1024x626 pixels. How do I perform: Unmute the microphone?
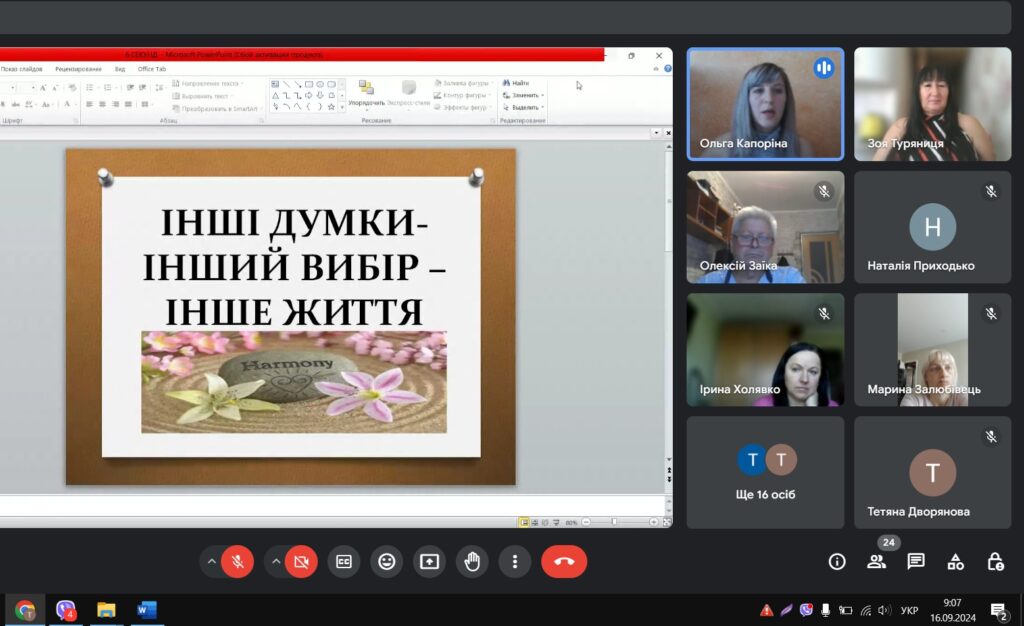tap(238, 561)
